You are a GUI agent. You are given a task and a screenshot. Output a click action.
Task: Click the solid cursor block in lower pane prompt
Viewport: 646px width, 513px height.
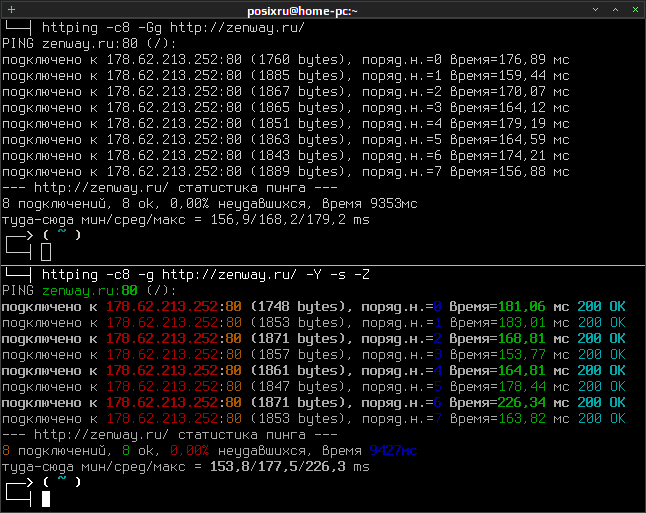46,499
